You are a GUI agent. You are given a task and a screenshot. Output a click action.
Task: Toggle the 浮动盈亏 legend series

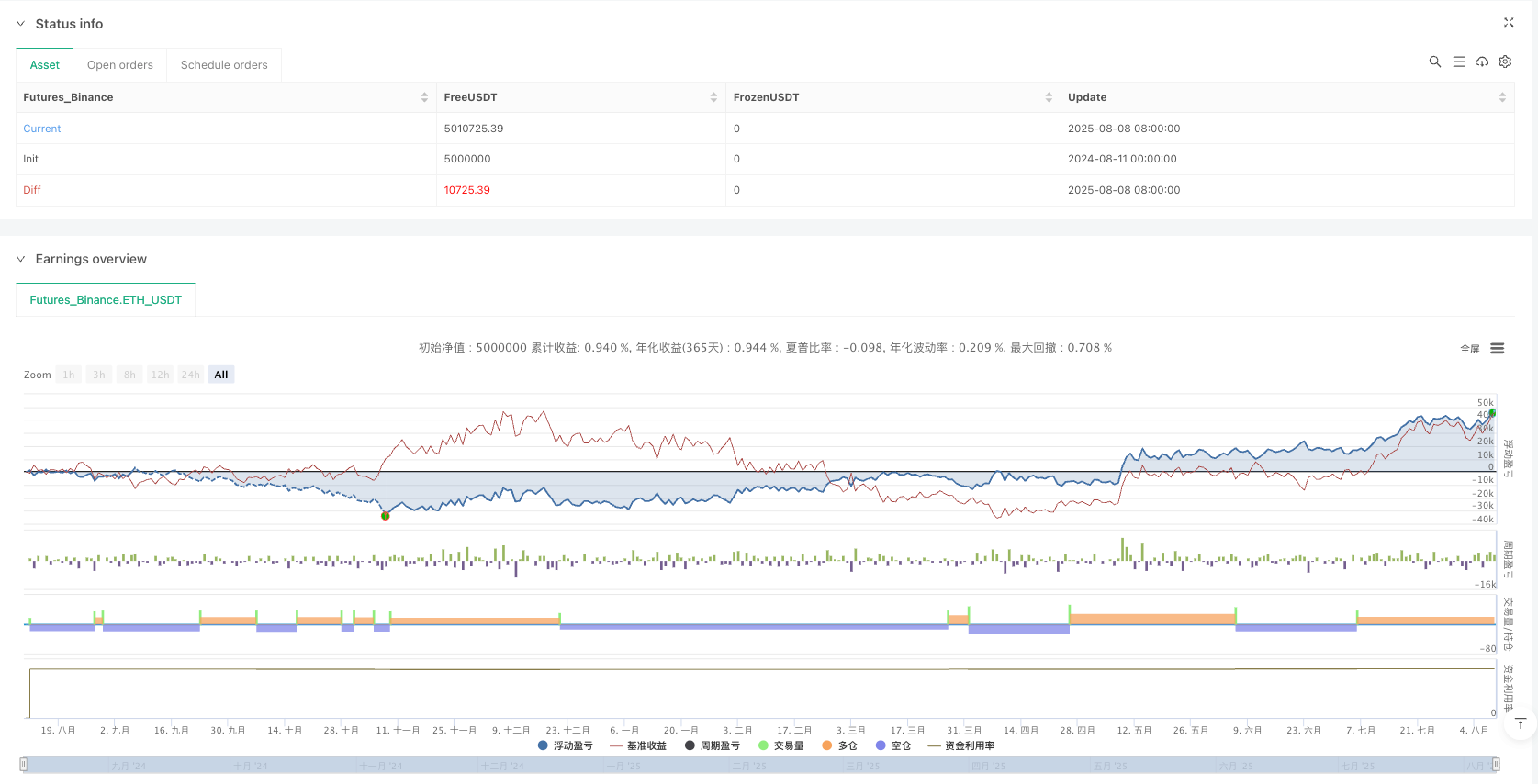[x=566, y=745]
